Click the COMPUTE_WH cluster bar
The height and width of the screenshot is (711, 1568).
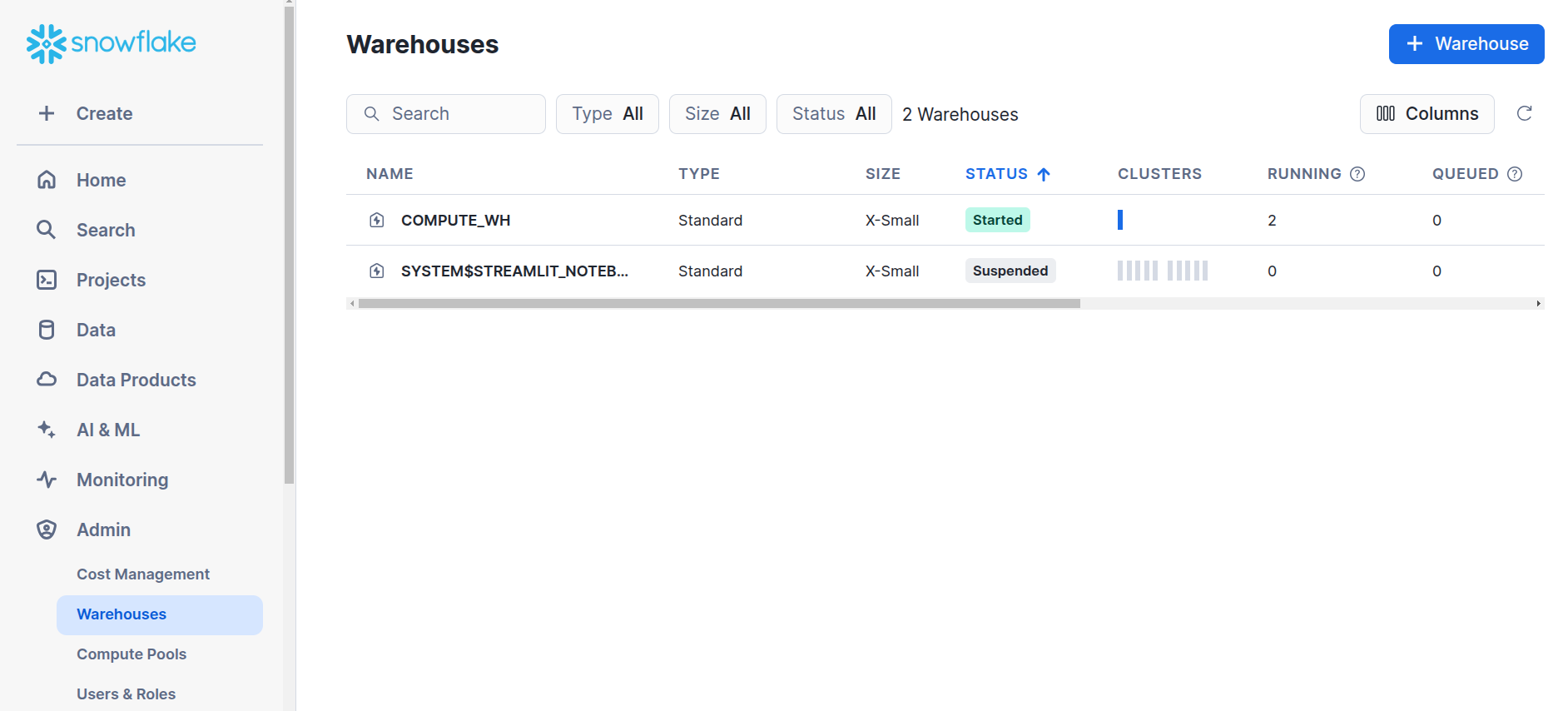pos(1120,220)
